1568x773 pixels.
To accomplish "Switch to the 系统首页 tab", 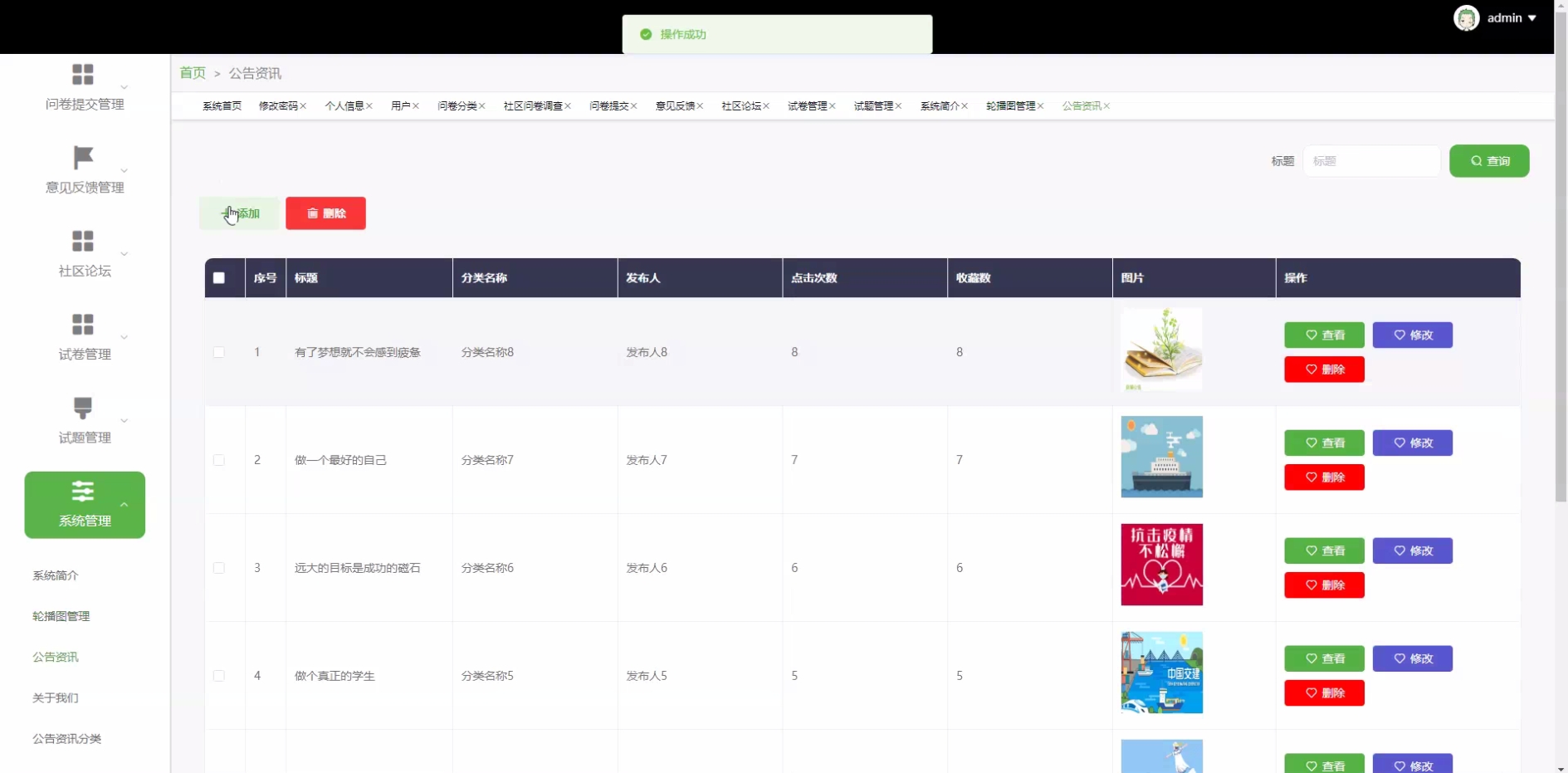I will [222, 106].
